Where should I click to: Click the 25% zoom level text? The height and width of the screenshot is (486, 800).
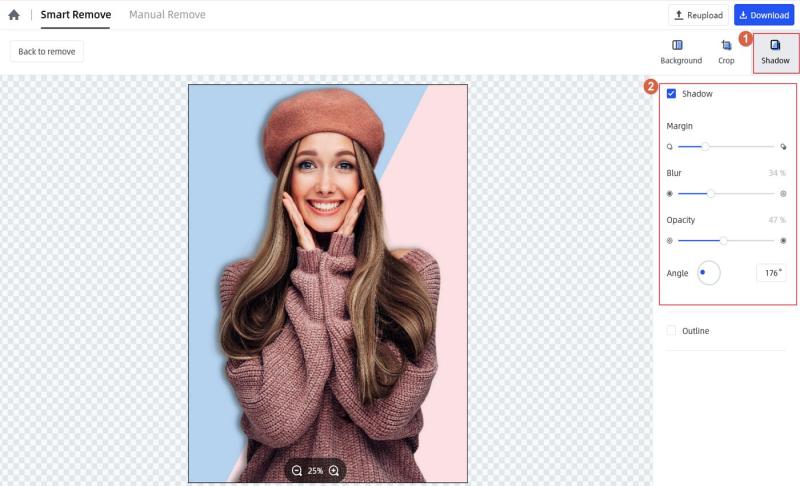pos(315,471)
